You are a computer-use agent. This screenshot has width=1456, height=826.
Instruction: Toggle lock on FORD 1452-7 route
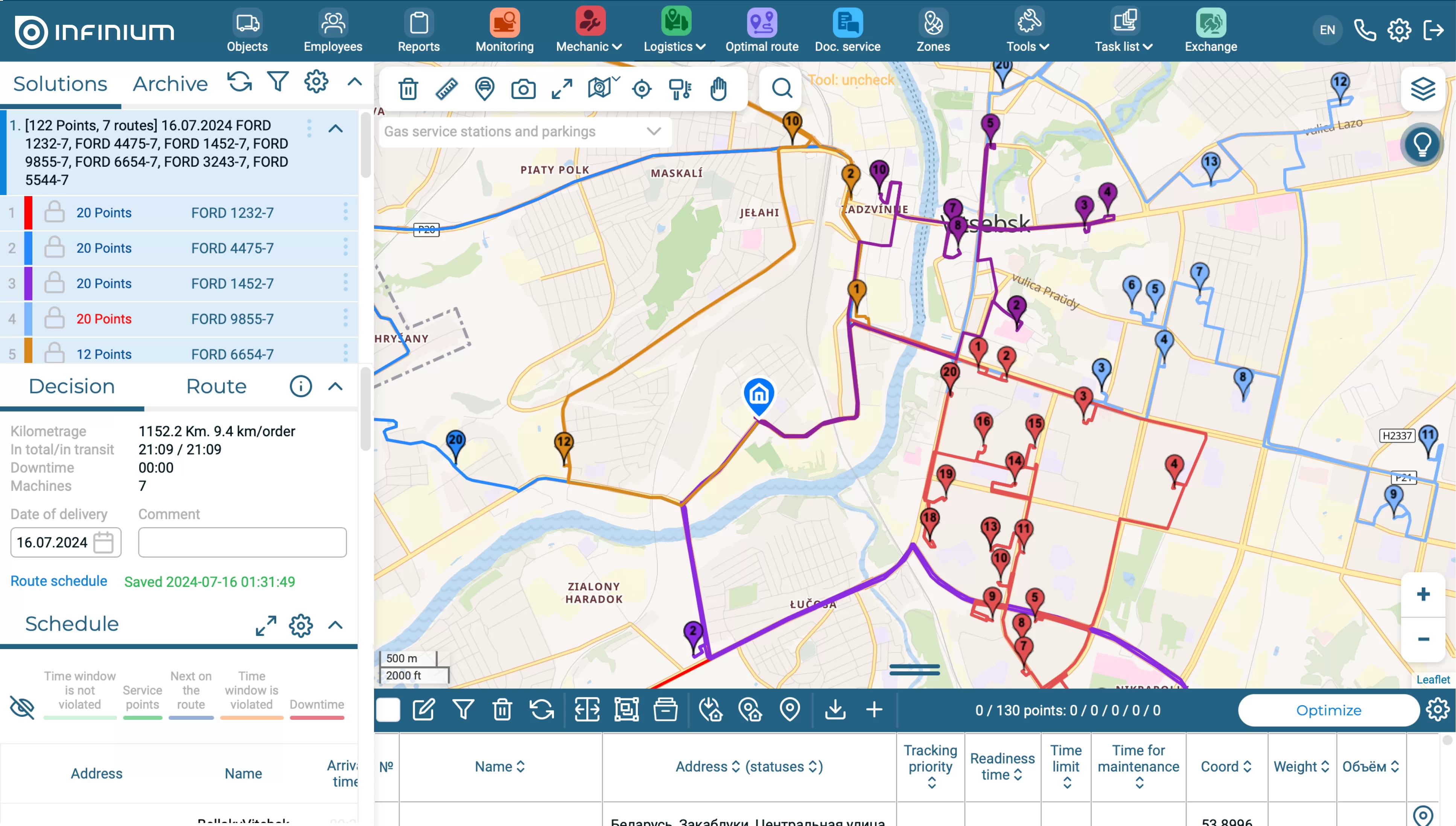(55, 283)
